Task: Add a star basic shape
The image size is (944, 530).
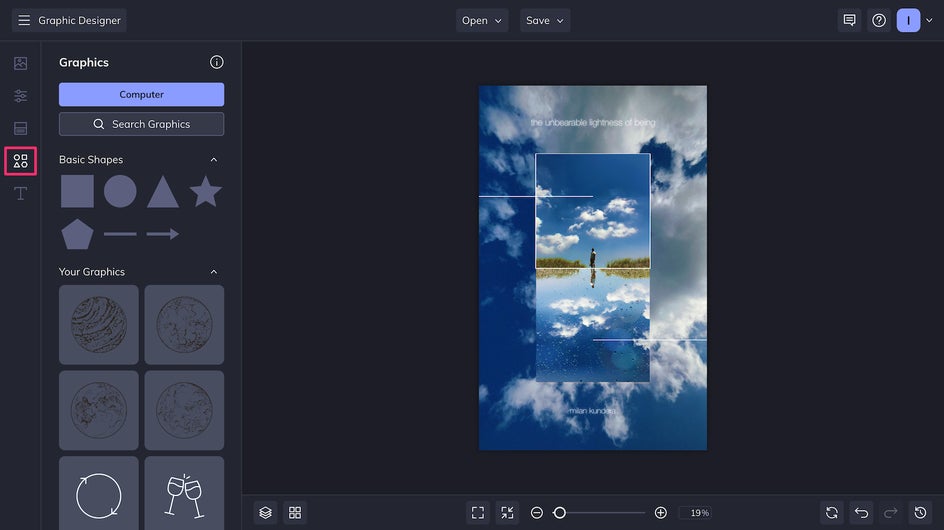Action: point(206,192)
